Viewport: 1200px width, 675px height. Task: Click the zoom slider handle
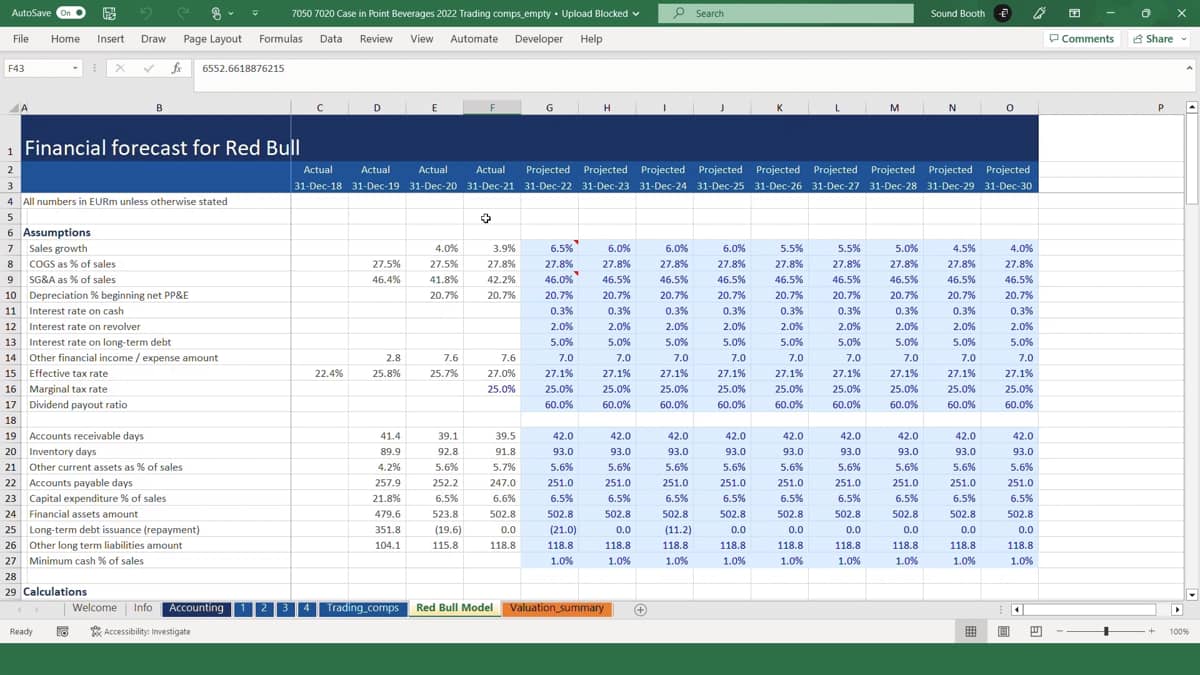(1106, 632)
